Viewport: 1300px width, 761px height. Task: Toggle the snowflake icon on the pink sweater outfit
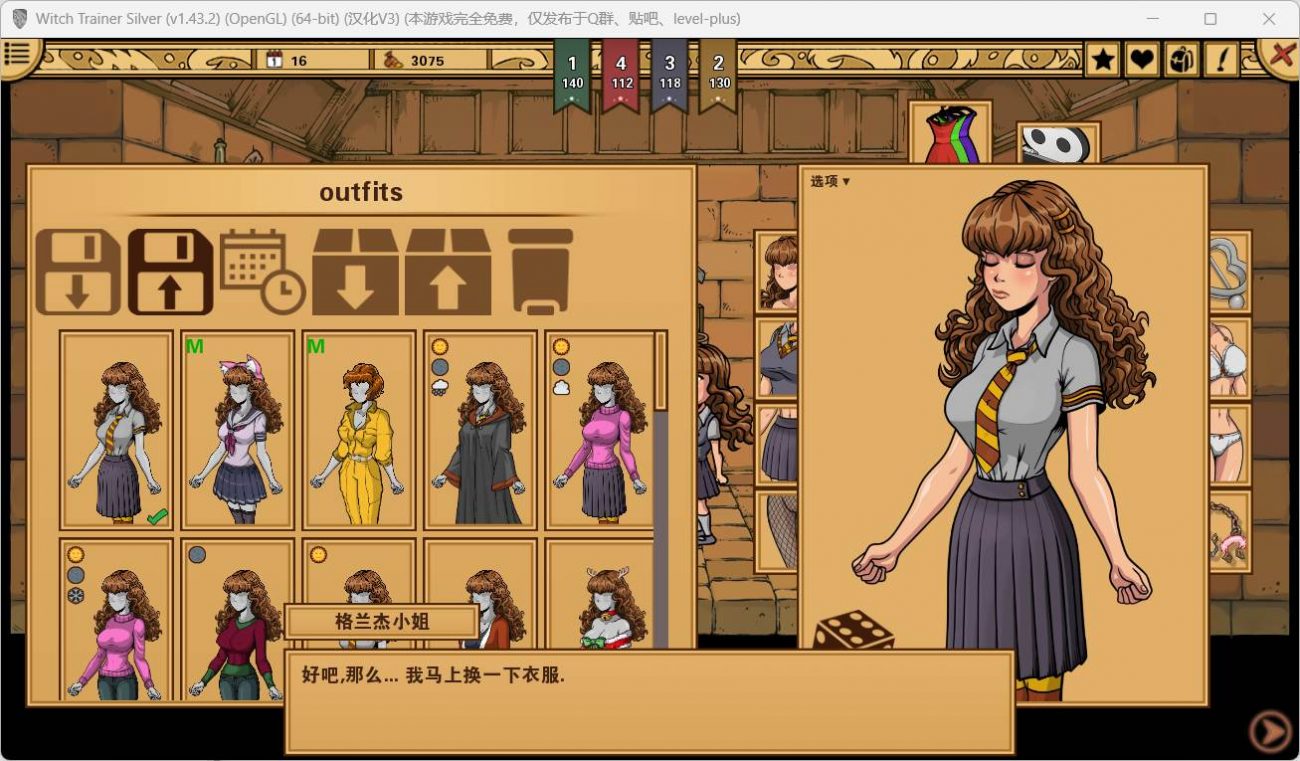(75, 595)
